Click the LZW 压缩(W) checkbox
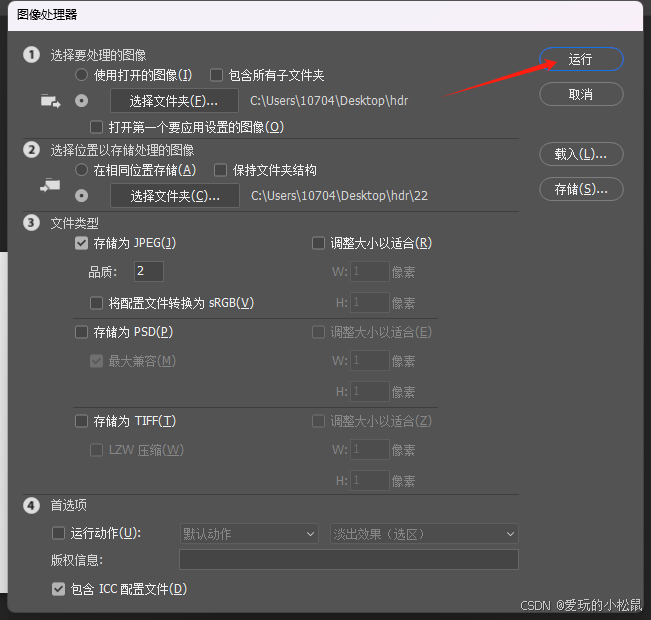The image size is (651, 620). [x=96, y=450]
